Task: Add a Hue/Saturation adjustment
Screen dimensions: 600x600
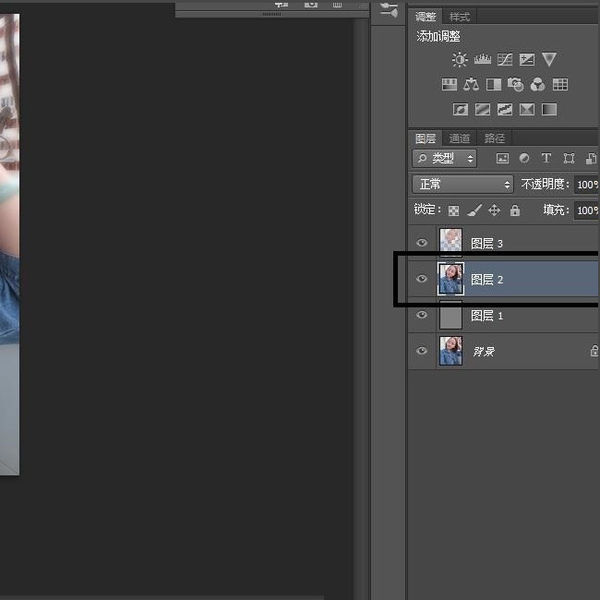Action: (x=449, y=85)
